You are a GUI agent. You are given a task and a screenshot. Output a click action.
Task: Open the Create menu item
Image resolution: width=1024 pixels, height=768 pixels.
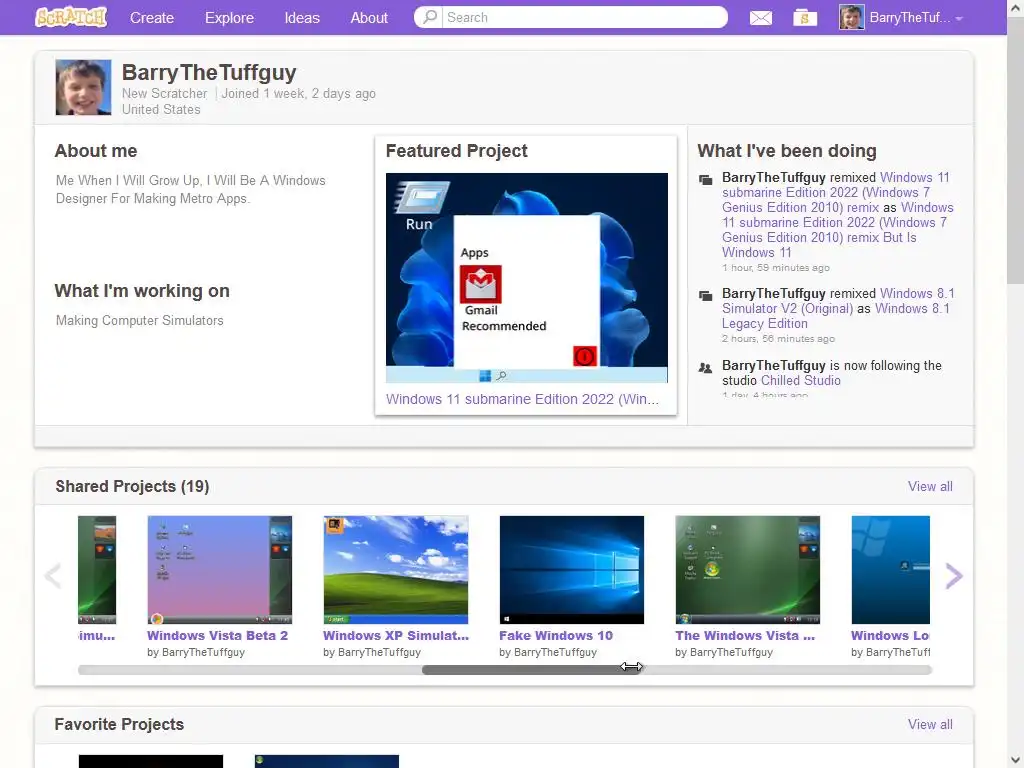point(152,18)
